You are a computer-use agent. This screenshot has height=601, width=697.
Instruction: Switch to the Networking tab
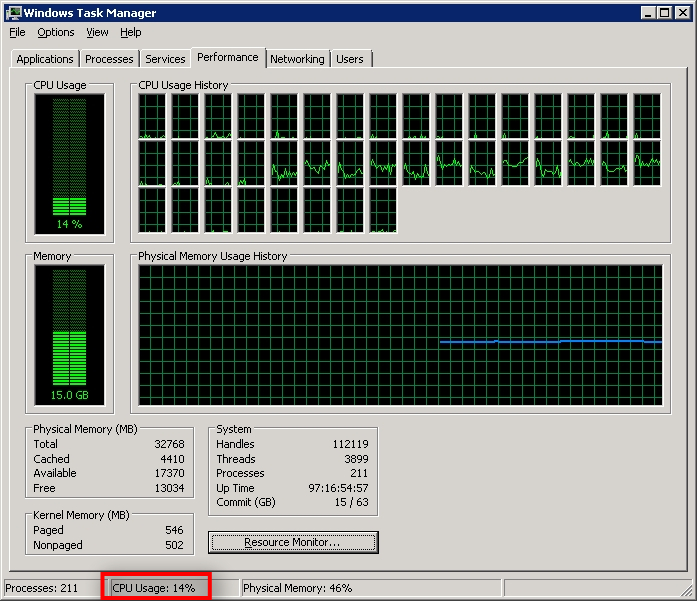[297, 59]
